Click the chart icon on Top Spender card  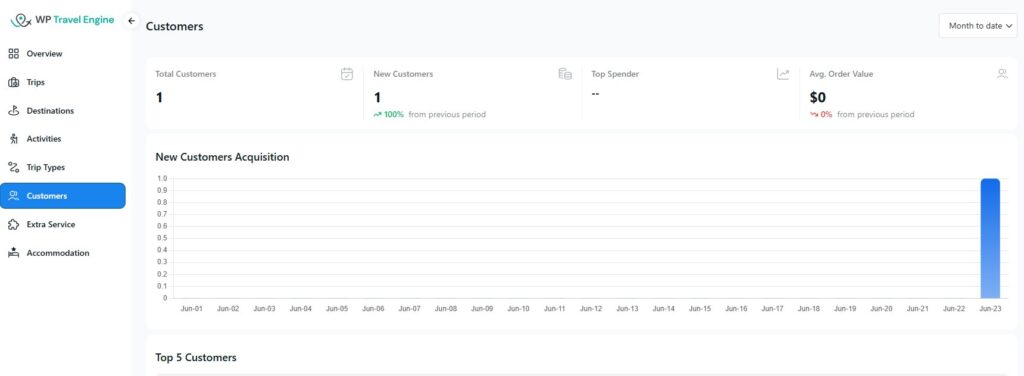click(x=783, y=74)
